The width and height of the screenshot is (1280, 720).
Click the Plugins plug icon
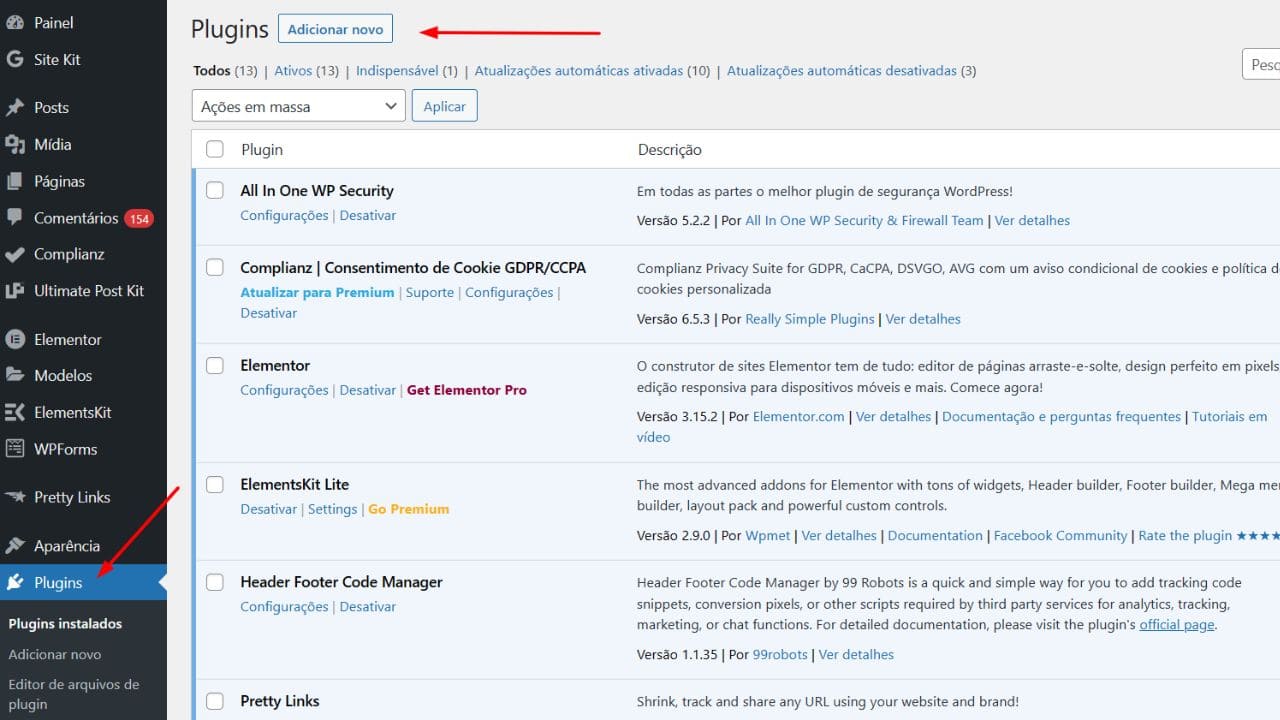point(15,582)
